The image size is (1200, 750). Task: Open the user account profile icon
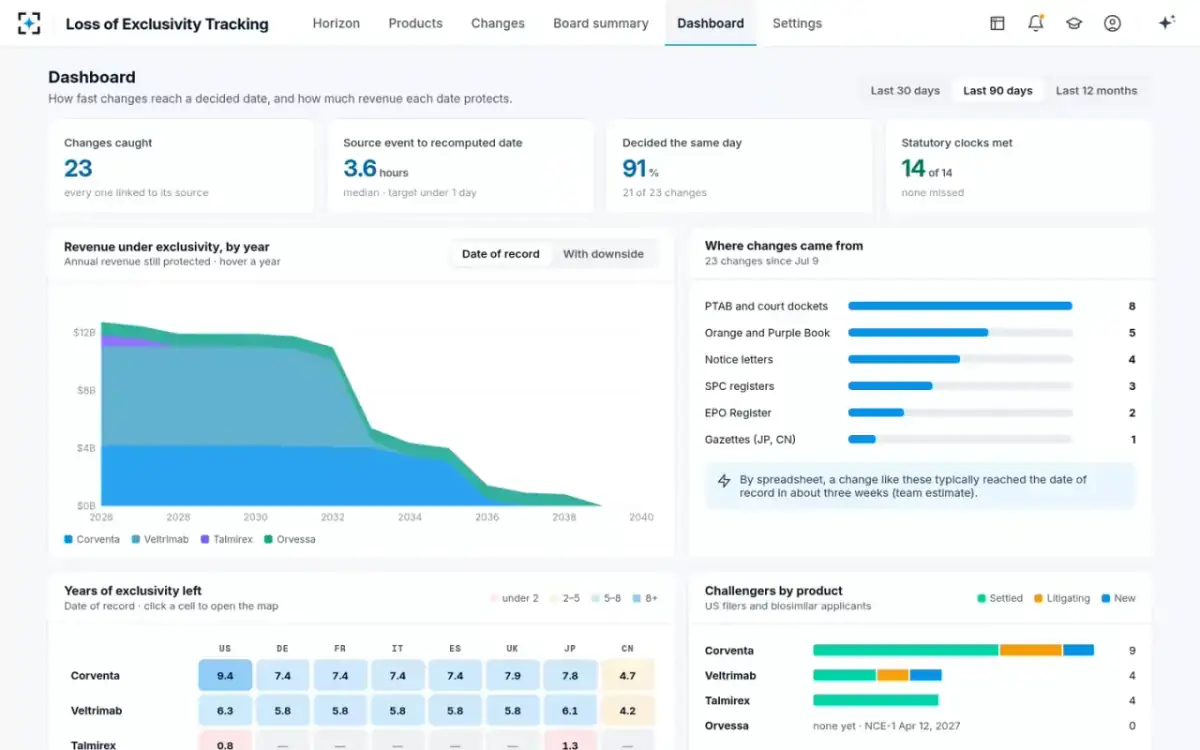pyautogui.click(x=1112, y=23)
